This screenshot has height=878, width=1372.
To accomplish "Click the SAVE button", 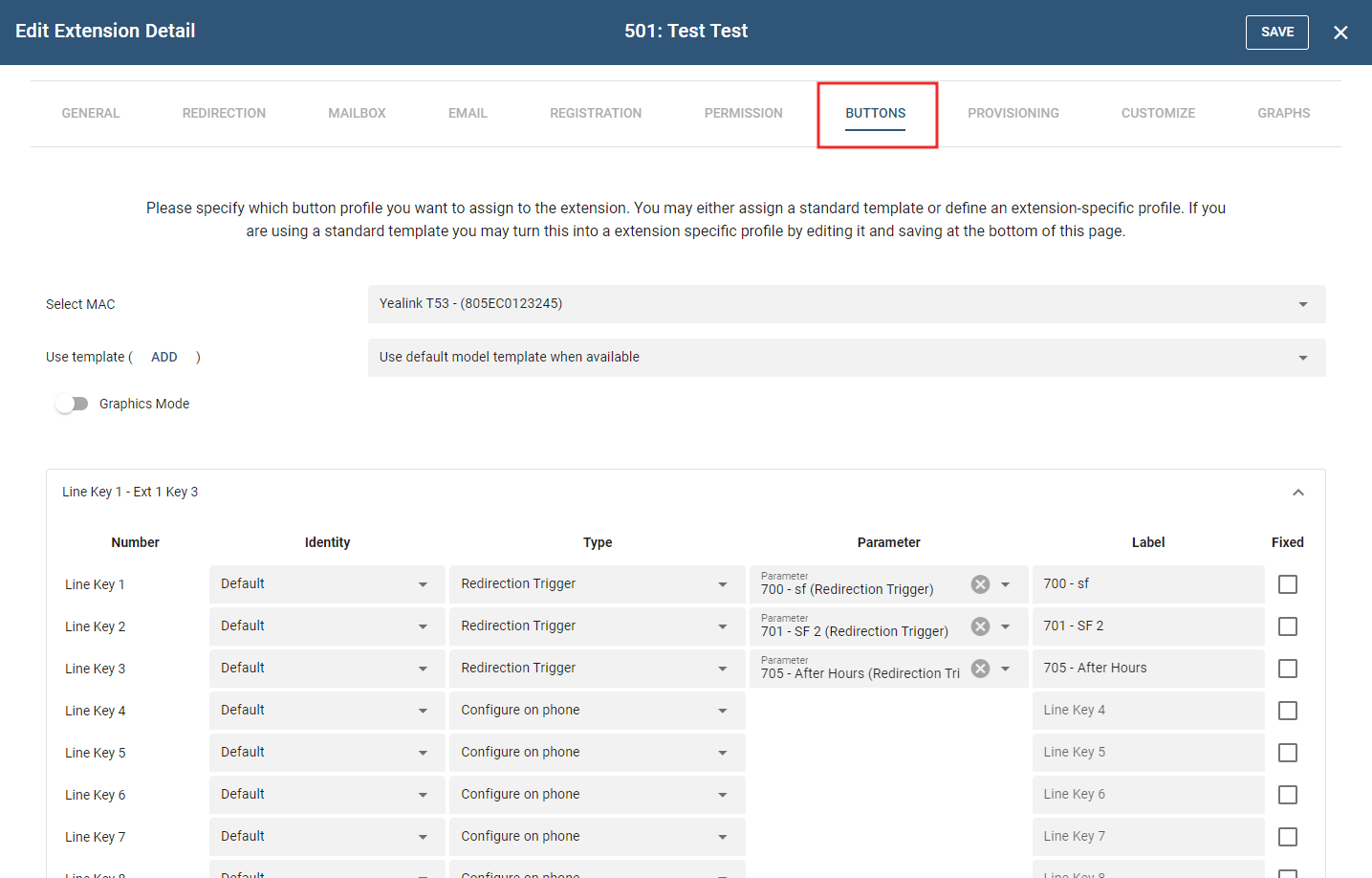I will click(x=1276, y=33).
